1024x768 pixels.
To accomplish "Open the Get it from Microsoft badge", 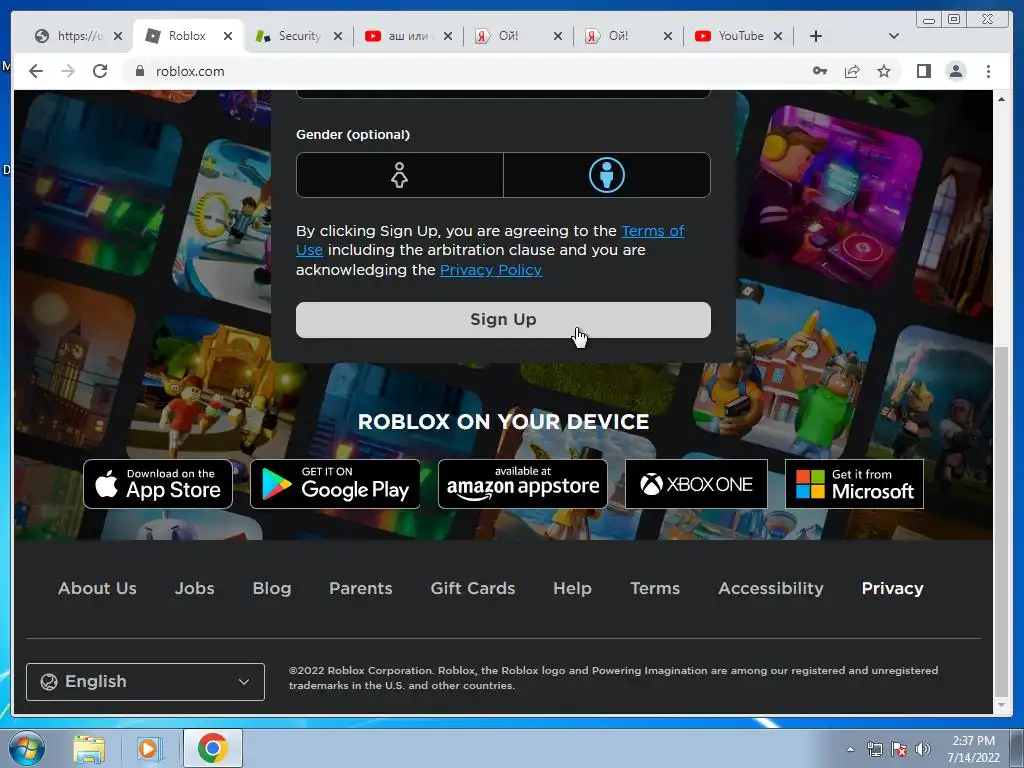I will (x=854, y=484).
